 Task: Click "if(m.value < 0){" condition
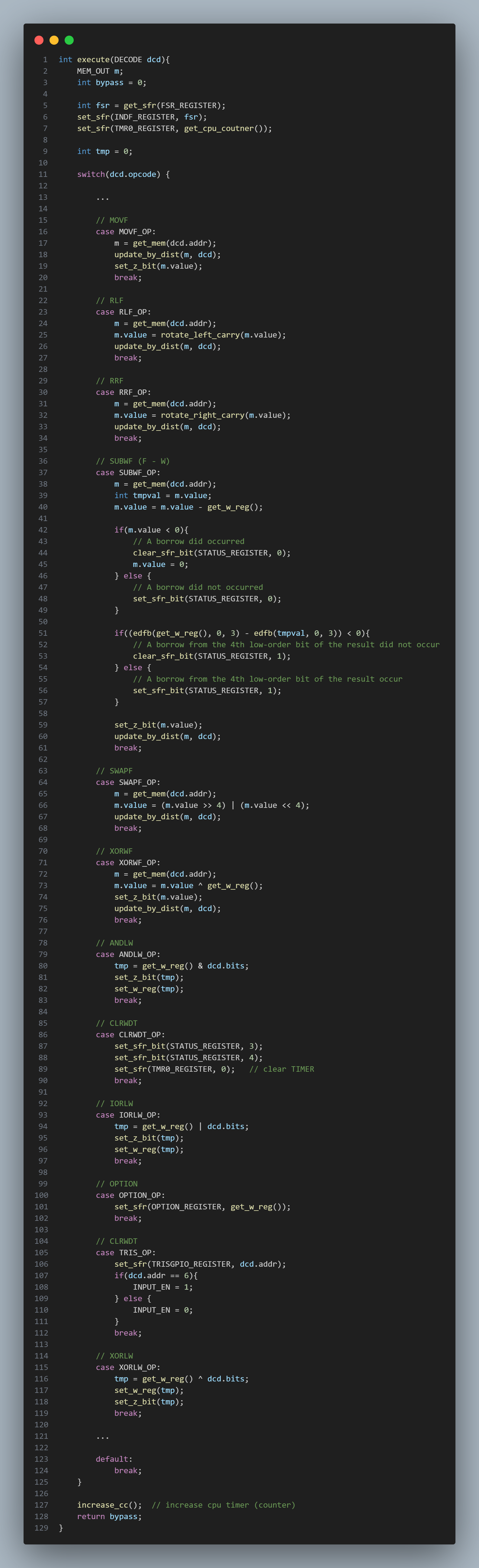(152, 530)
